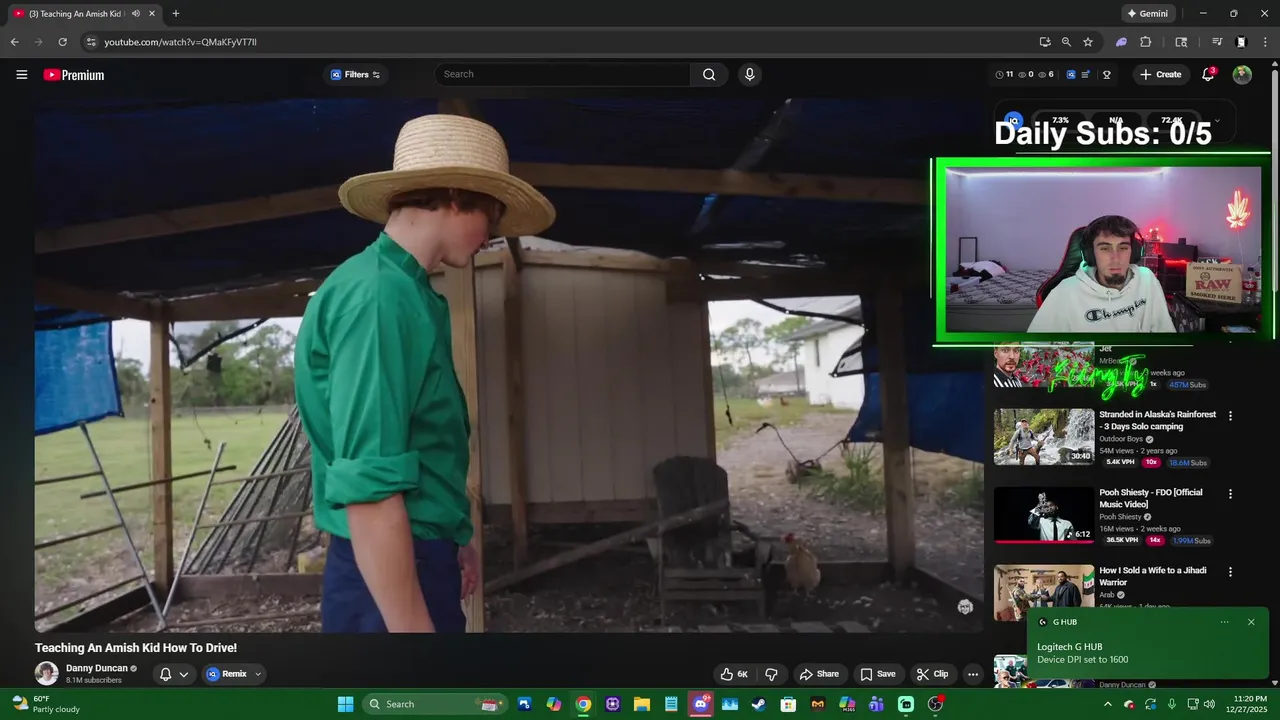This screenshot has width=1280, height=720.
Task: Open the volume control in system tray
Action: click(x=1209, y=704)
